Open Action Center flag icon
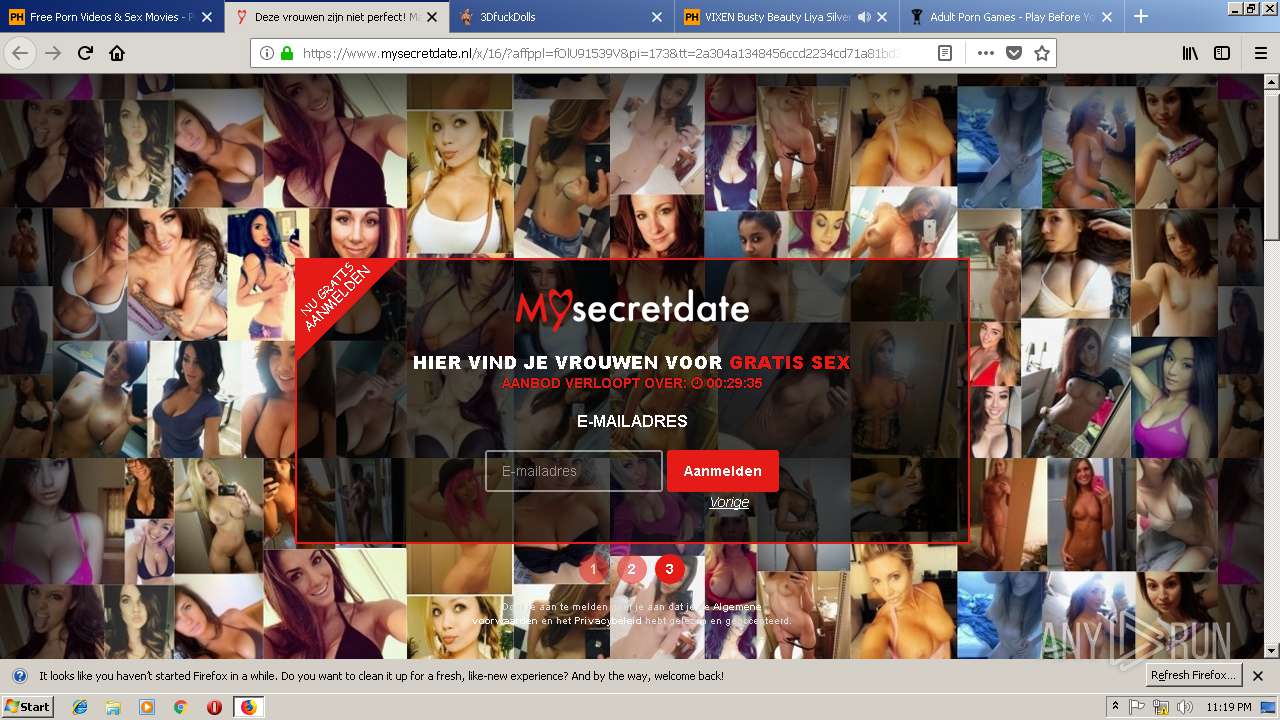This screenshot has height=720, width=1280. pyautogui.click(x=1138, y=707)
